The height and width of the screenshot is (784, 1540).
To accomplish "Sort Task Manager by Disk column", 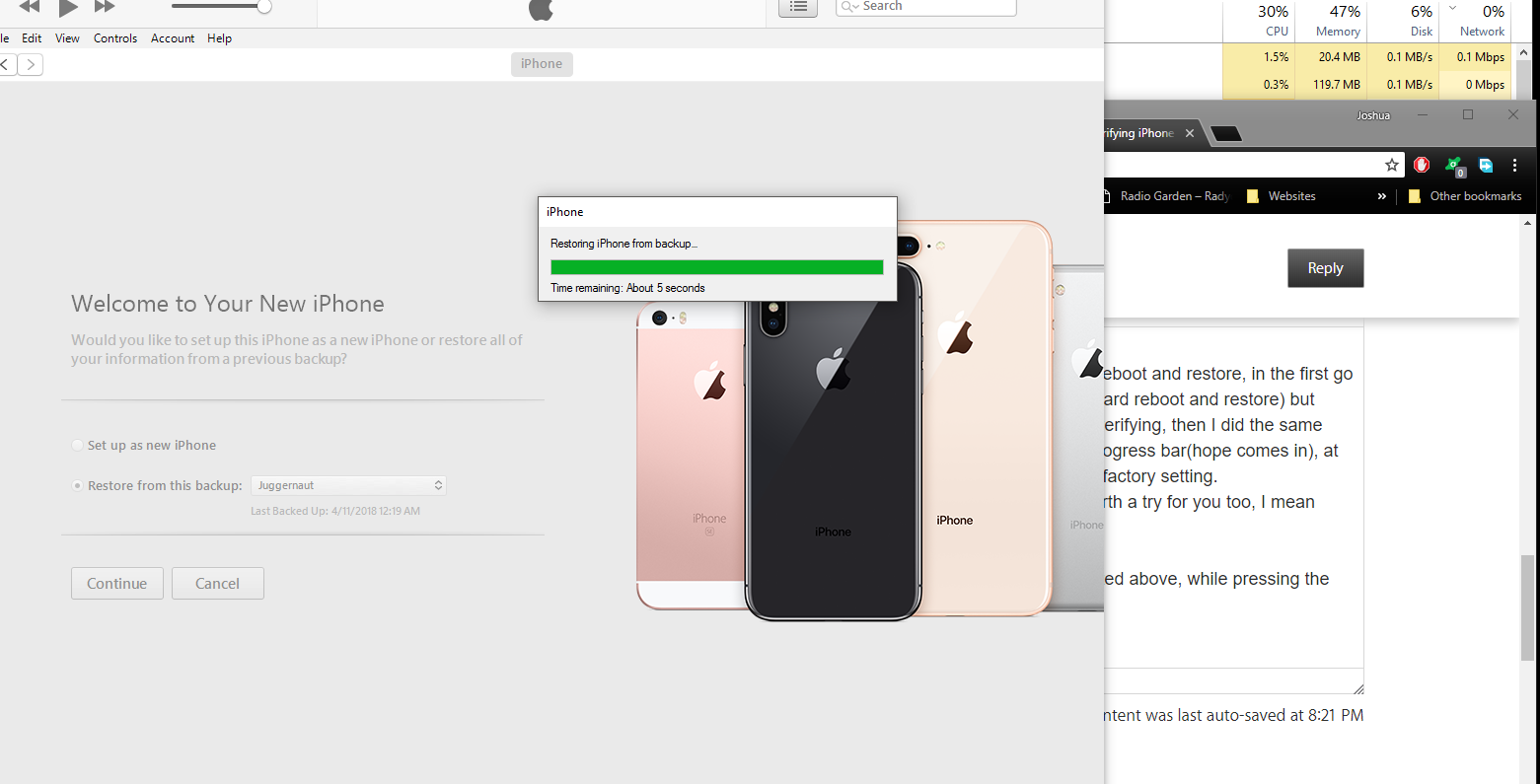I will point(1401,21).
